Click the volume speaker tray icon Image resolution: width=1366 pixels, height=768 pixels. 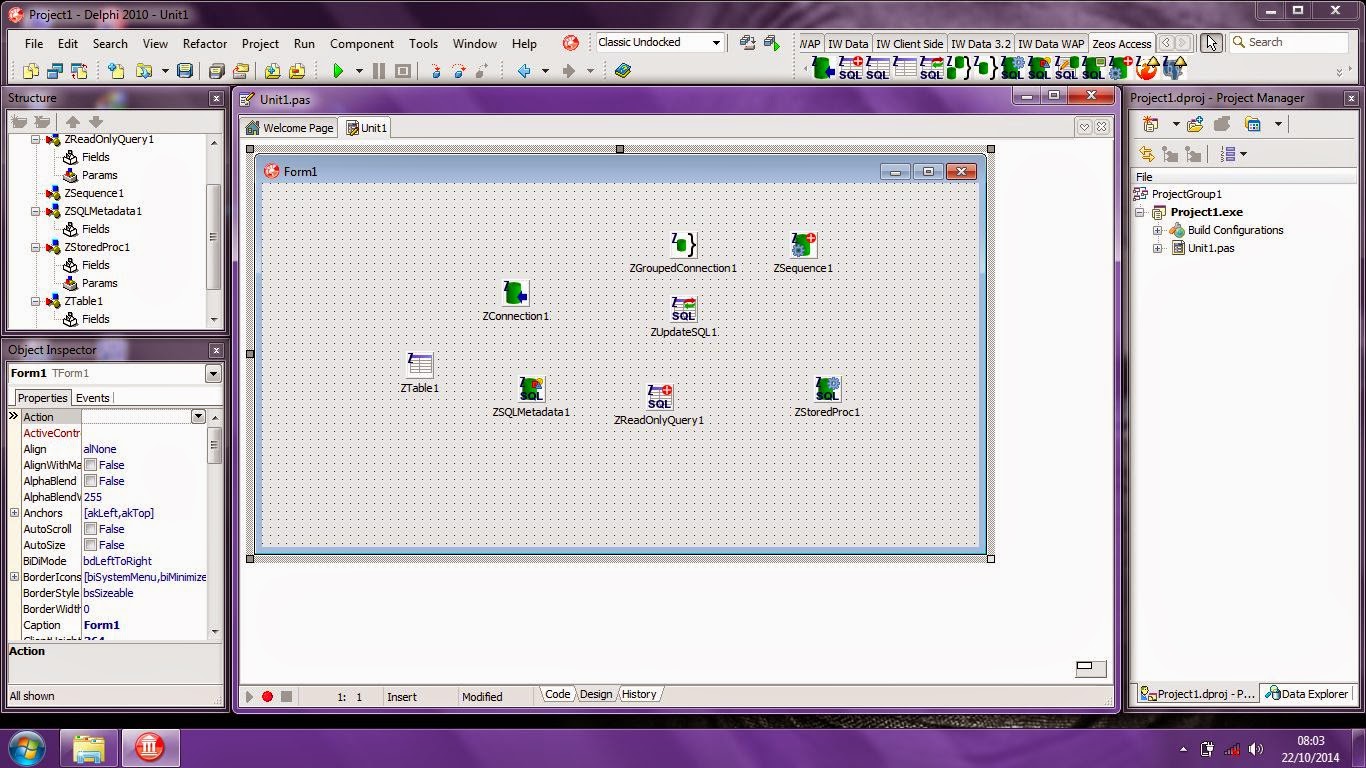[x=1257, y=749]
